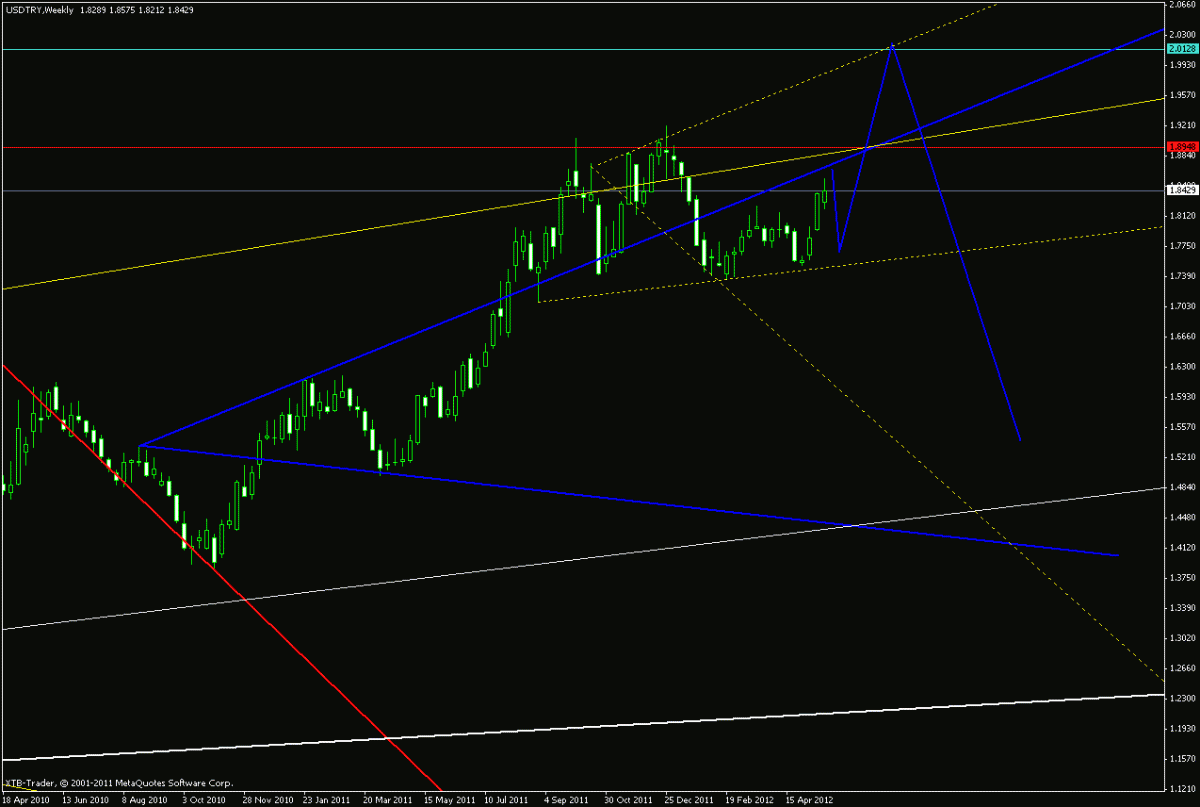Click the peak of the blue projected zigzag
The height and width of the screenshot is (807, 1200).
(892, 46)
